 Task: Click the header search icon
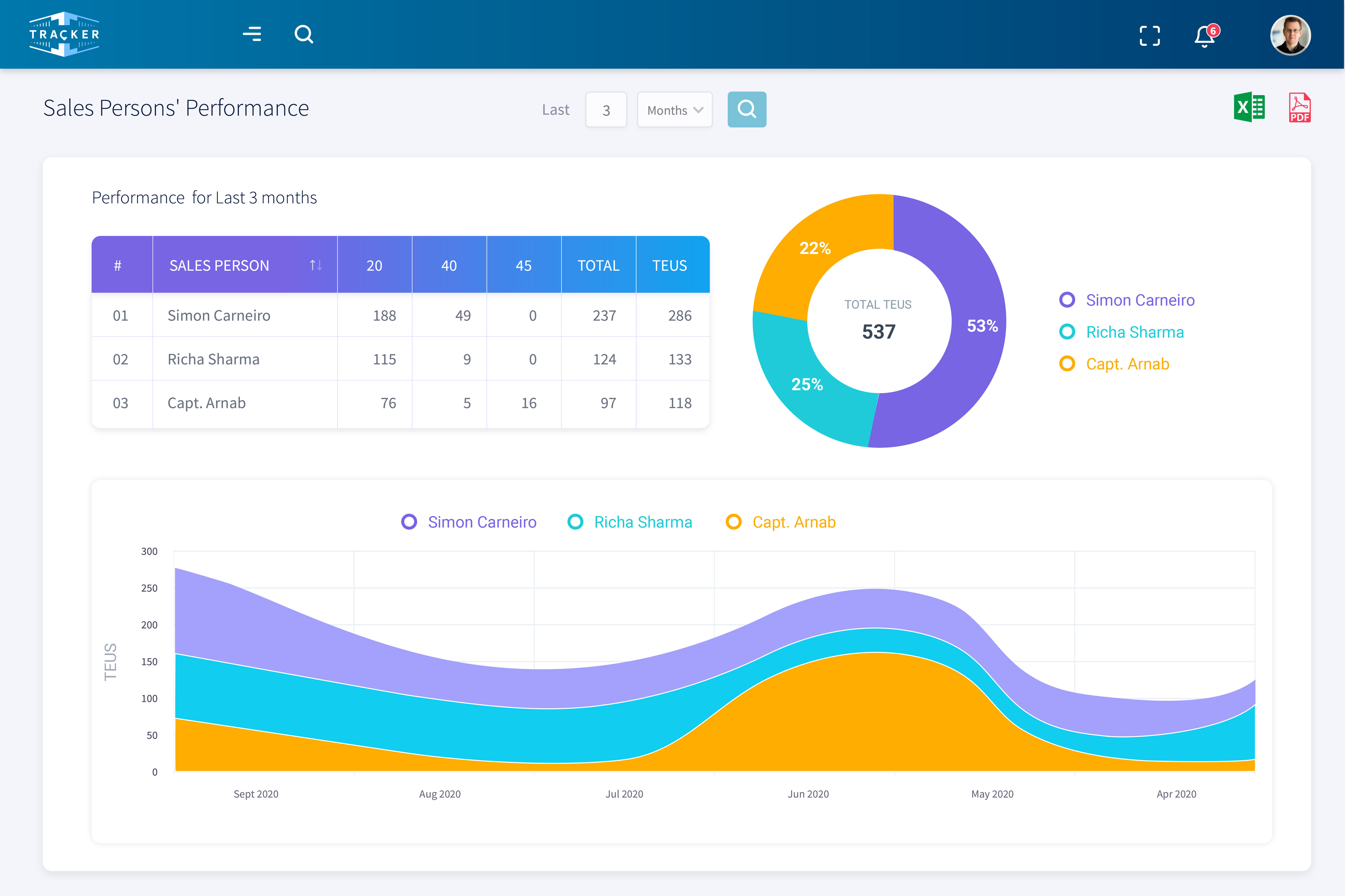tap(304, 34)
